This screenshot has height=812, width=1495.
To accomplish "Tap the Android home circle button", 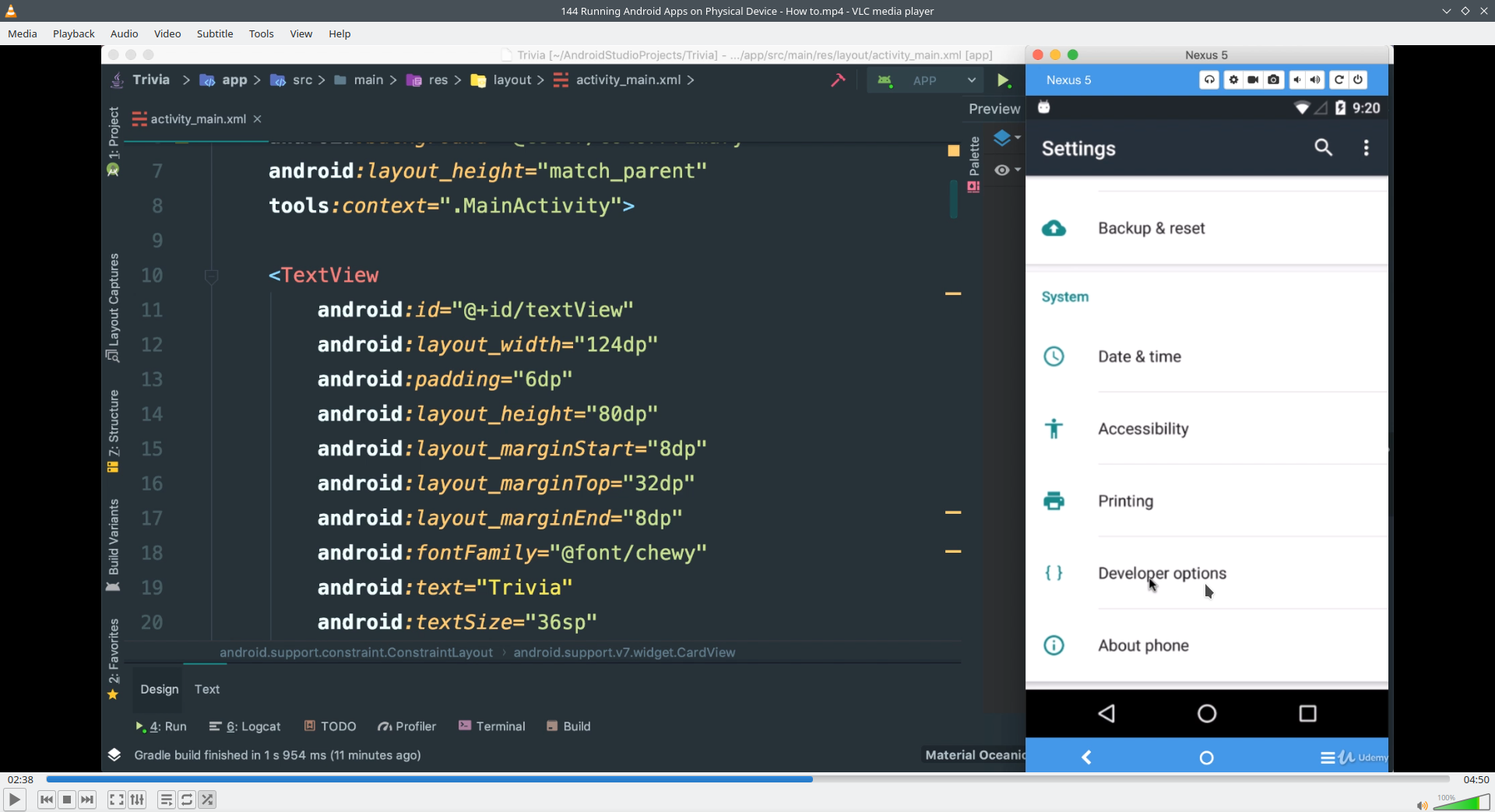I will [x=1207, y=713].
